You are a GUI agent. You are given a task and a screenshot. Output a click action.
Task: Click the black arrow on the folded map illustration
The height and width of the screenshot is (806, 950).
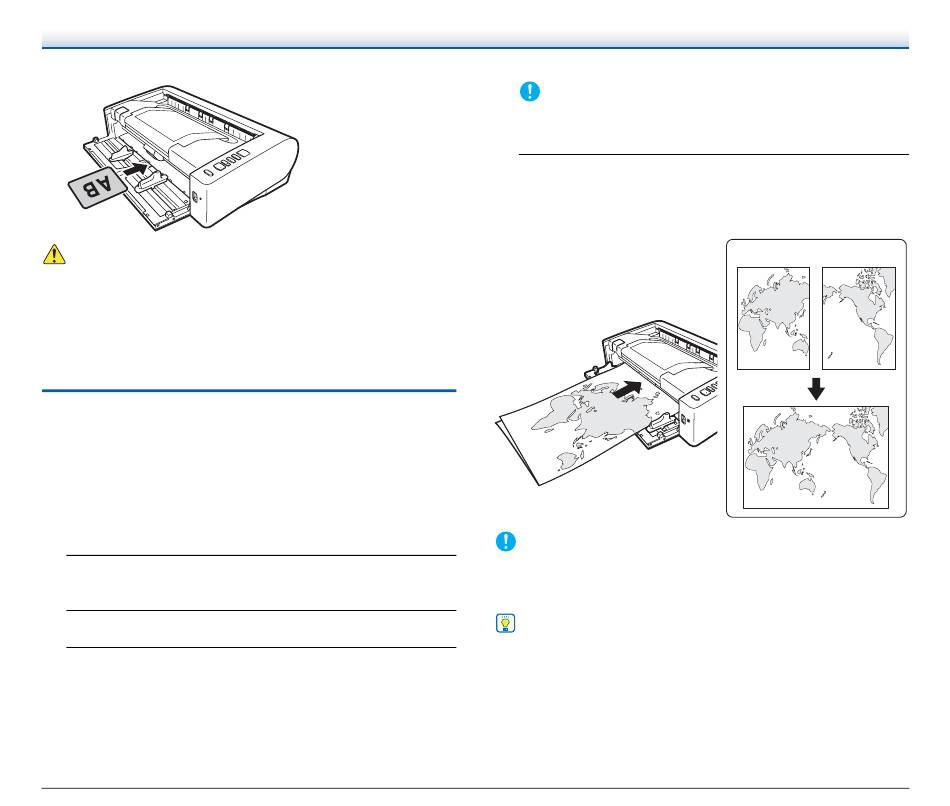coord(626,390)
